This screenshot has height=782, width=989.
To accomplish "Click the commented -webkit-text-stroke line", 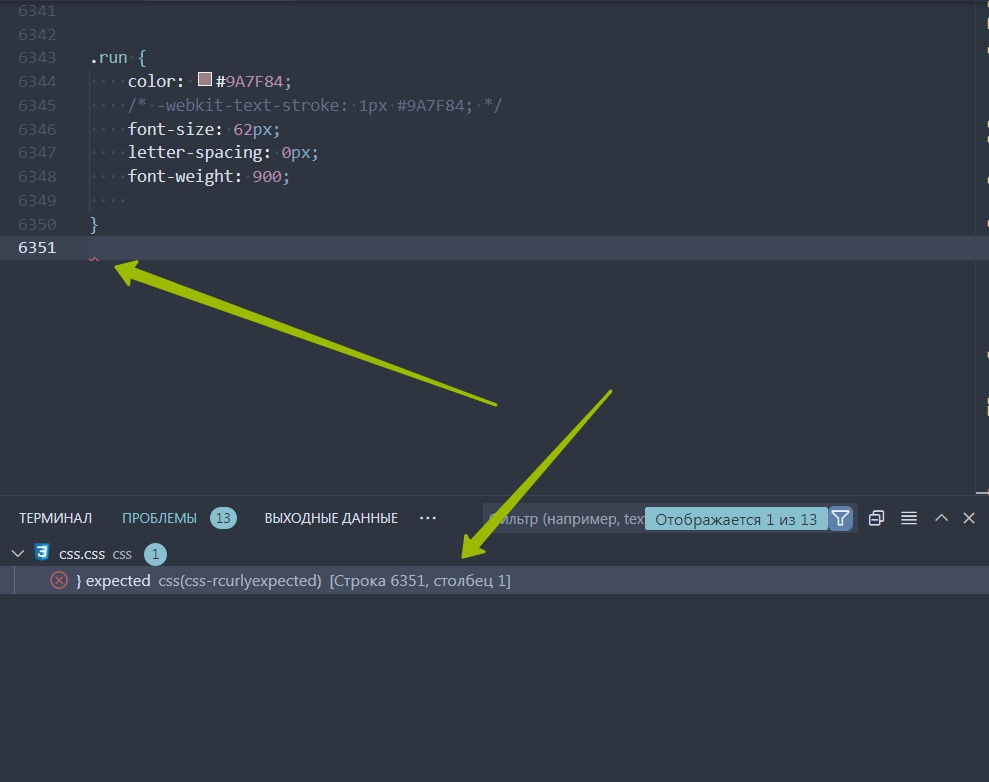I will click(x=315, y=105).
